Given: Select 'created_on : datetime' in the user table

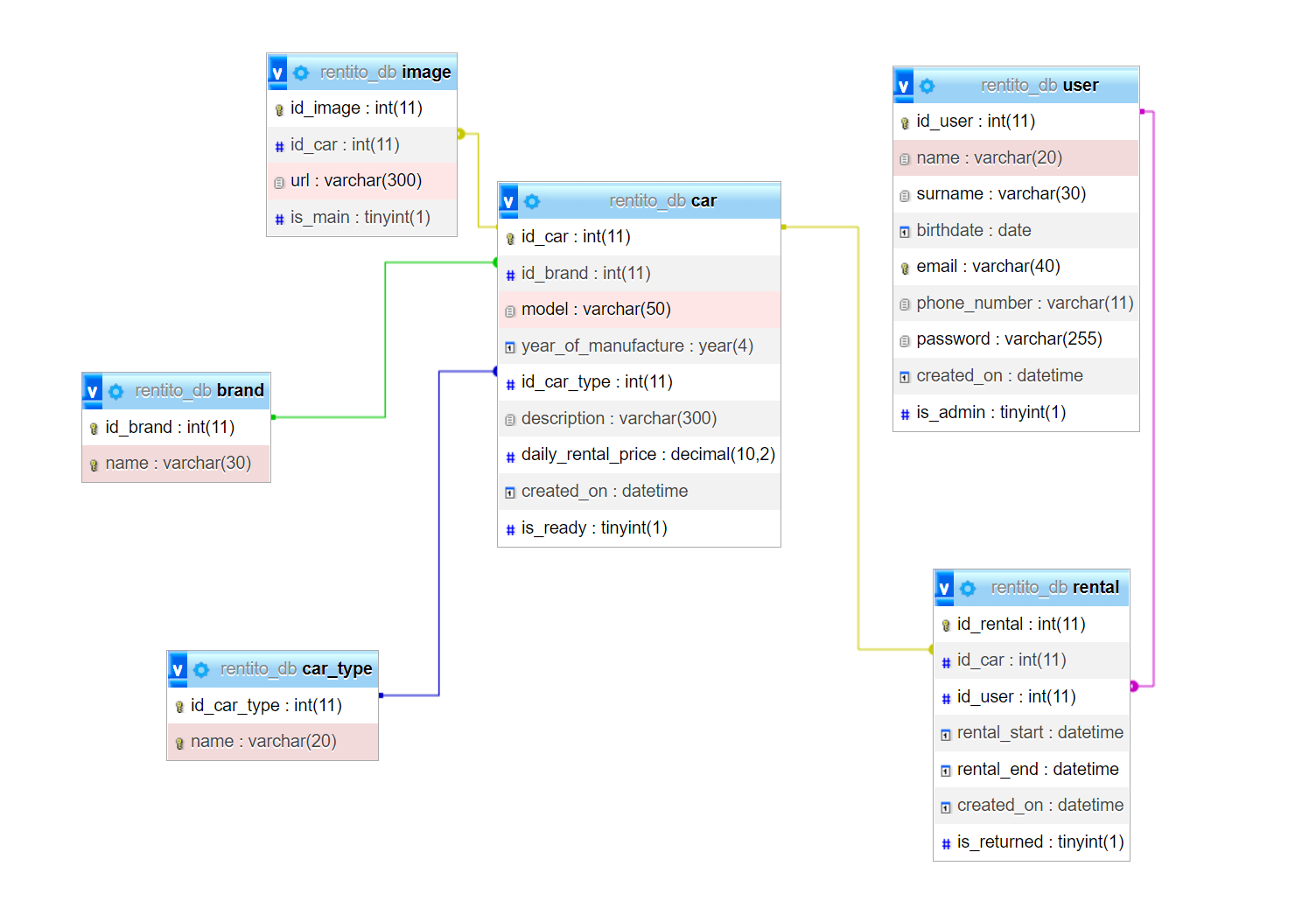Looking at the screenshot, I should [x=1017, y=375].
